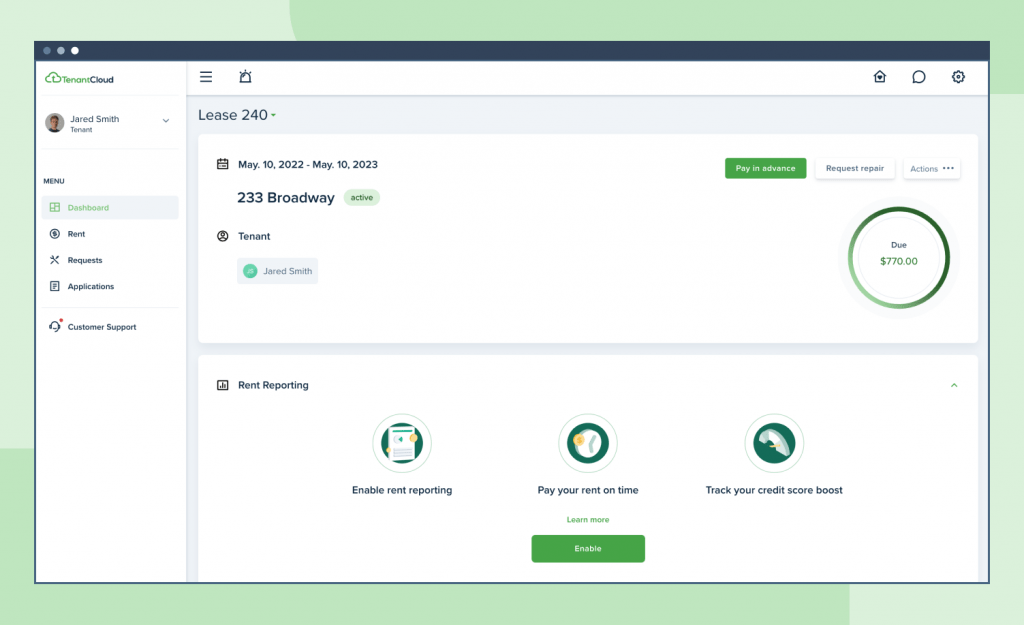Click the TenantCloud logo
1024x625 pixels.
pyautogui.click(x=80, y=79)
